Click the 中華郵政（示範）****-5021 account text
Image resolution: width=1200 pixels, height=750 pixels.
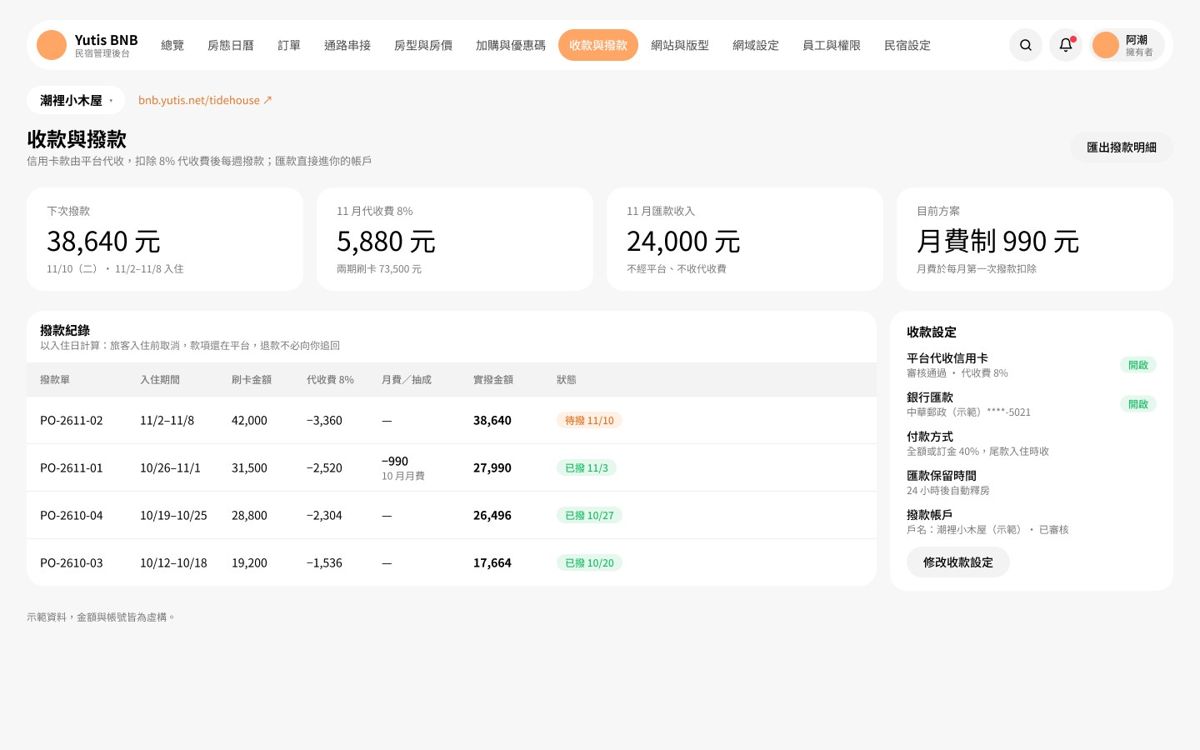969,412
